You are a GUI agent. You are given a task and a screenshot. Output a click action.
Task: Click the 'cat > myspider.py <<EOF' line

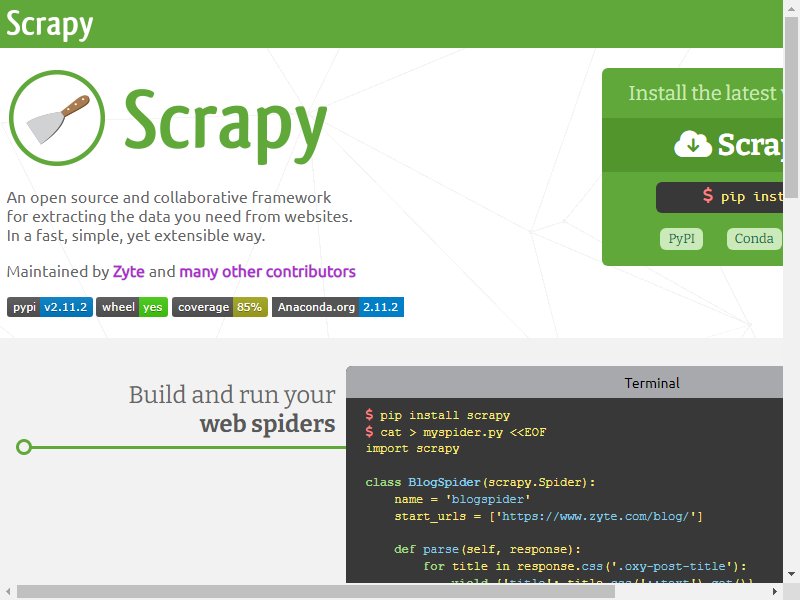456,432
